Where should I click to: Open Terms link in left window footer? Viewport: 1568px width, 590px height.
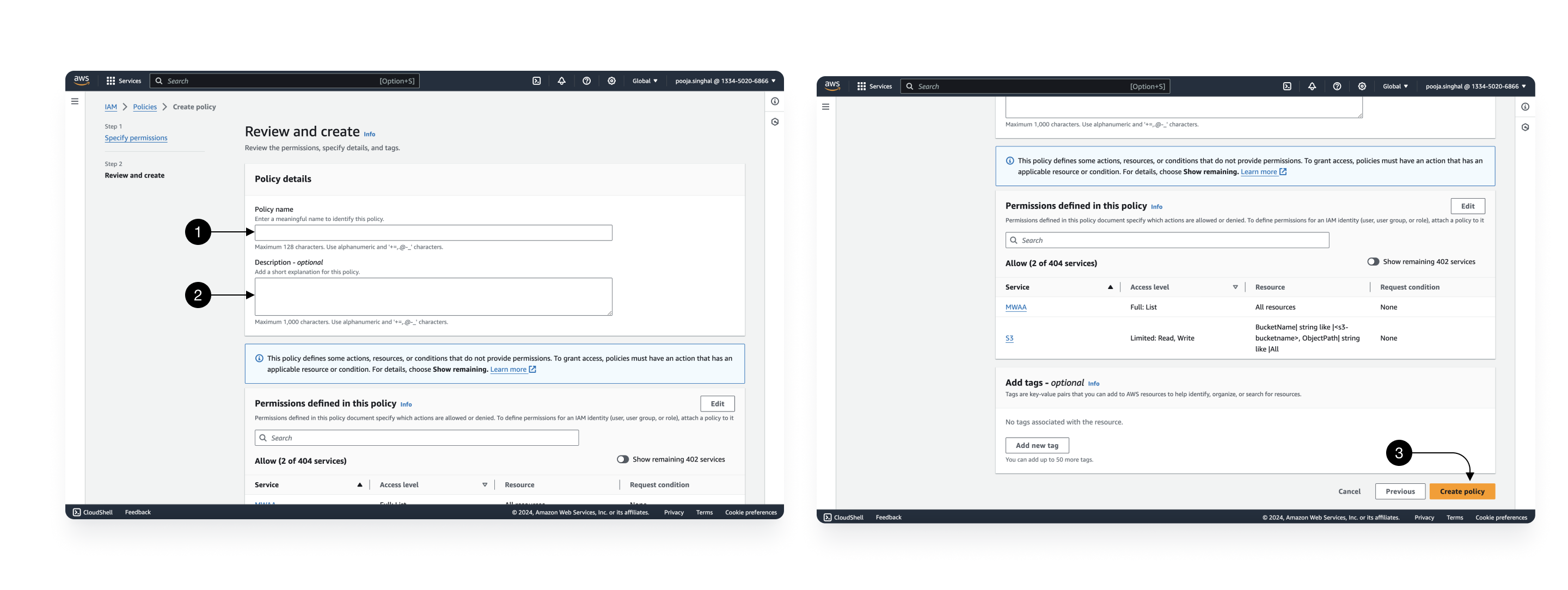(x=703, y=513)
